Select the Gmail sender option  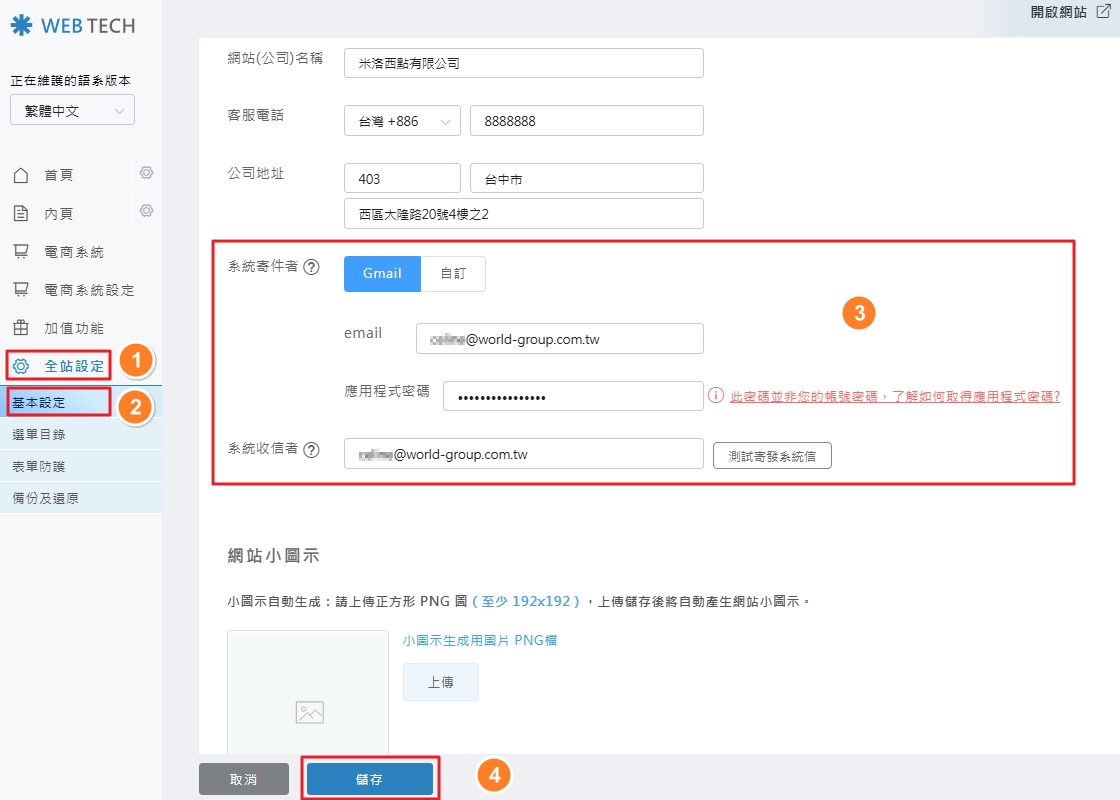point(381,272)
